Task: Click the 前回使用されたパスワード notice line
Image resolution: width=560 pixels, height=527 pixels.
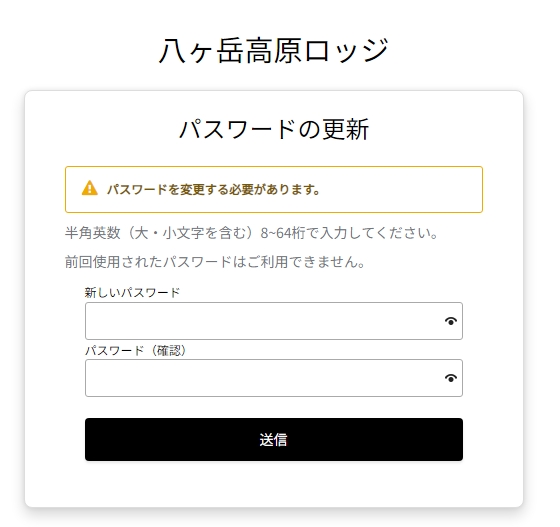Action: click(215, 262)
